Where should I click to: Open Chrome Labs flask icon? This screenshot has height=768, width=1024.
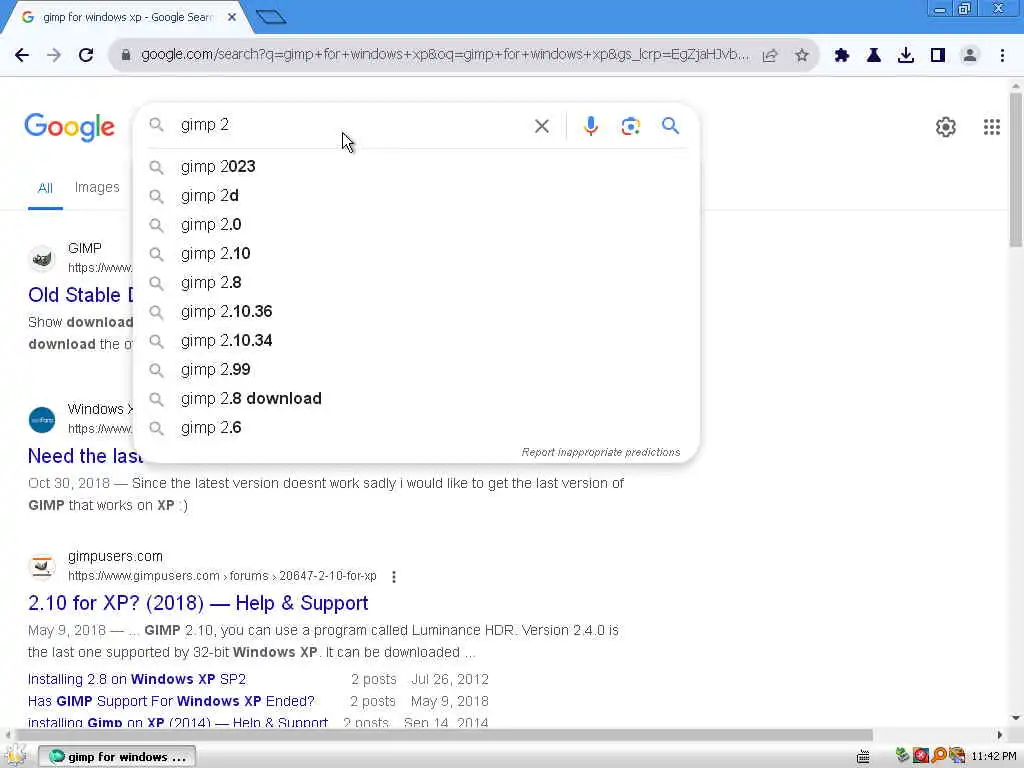click(x=874, y=56)
